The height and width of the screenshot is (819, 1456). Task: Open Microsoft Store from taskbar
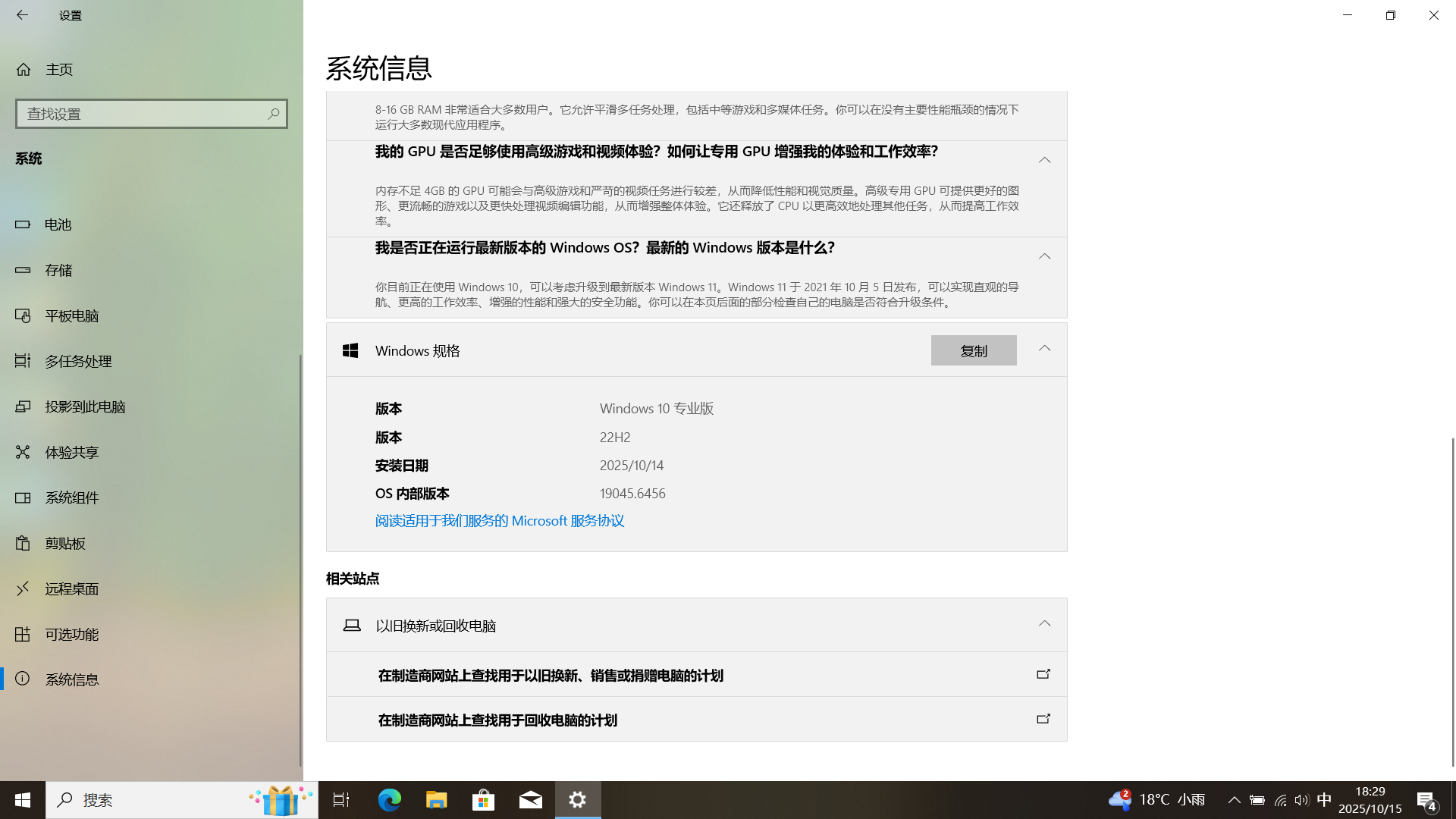point(483,799)
